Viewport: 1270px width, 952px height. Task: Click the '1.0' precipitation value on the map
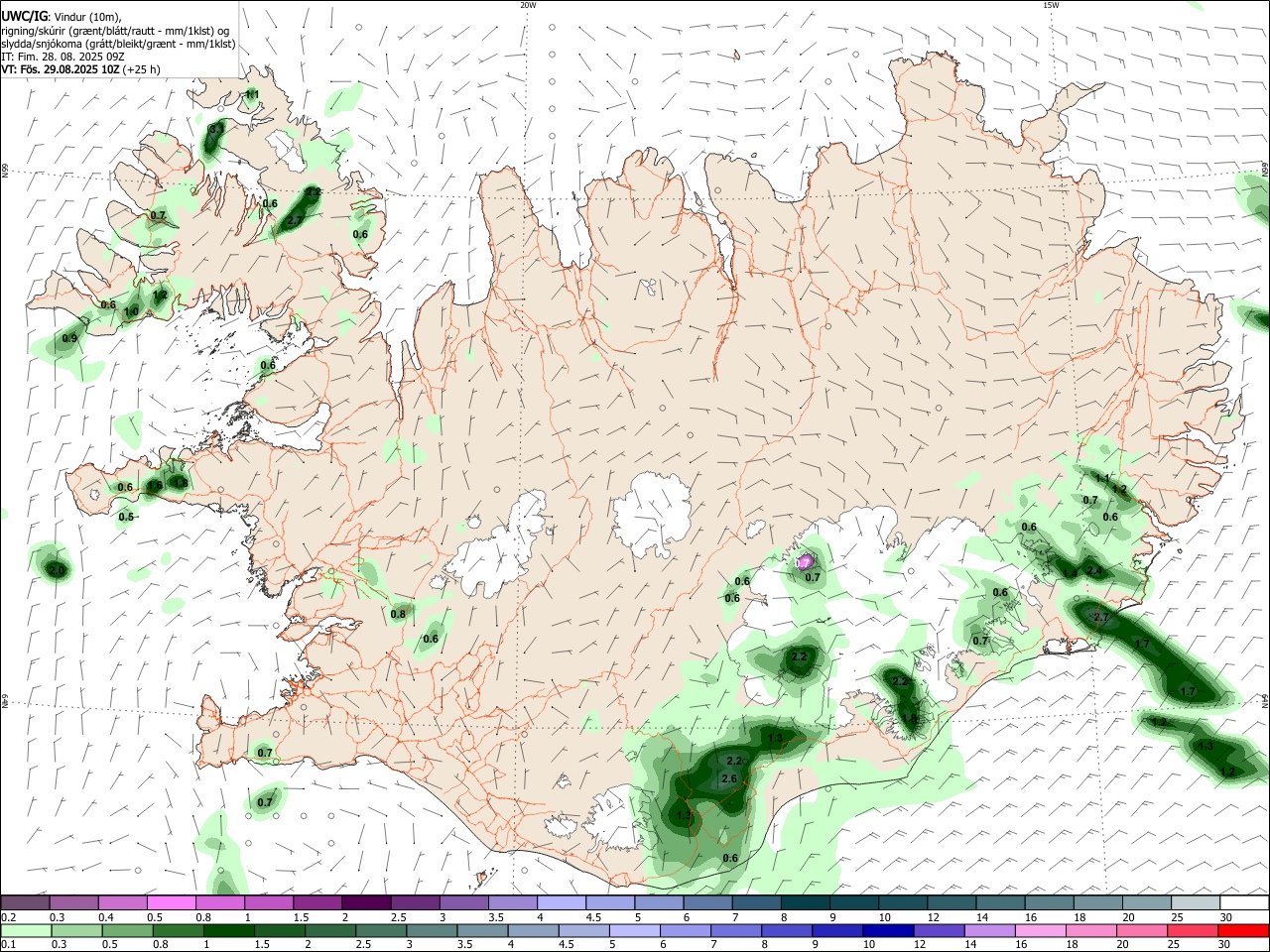pyautogui.click(x=131, y=311)
